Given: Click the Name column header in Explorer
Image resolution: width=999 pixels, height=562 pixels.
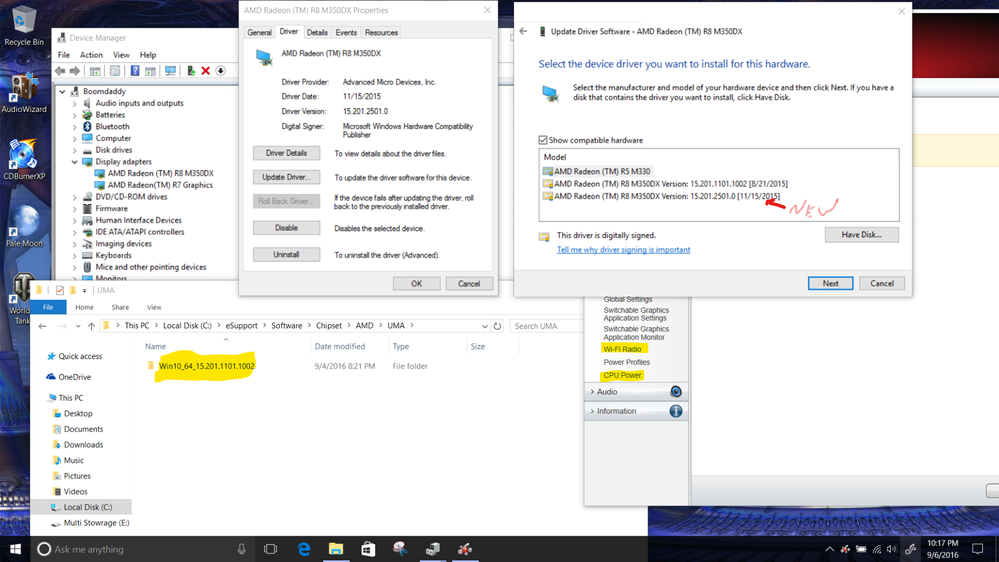Looking at the screenshot, I should (x=155, y=347).
